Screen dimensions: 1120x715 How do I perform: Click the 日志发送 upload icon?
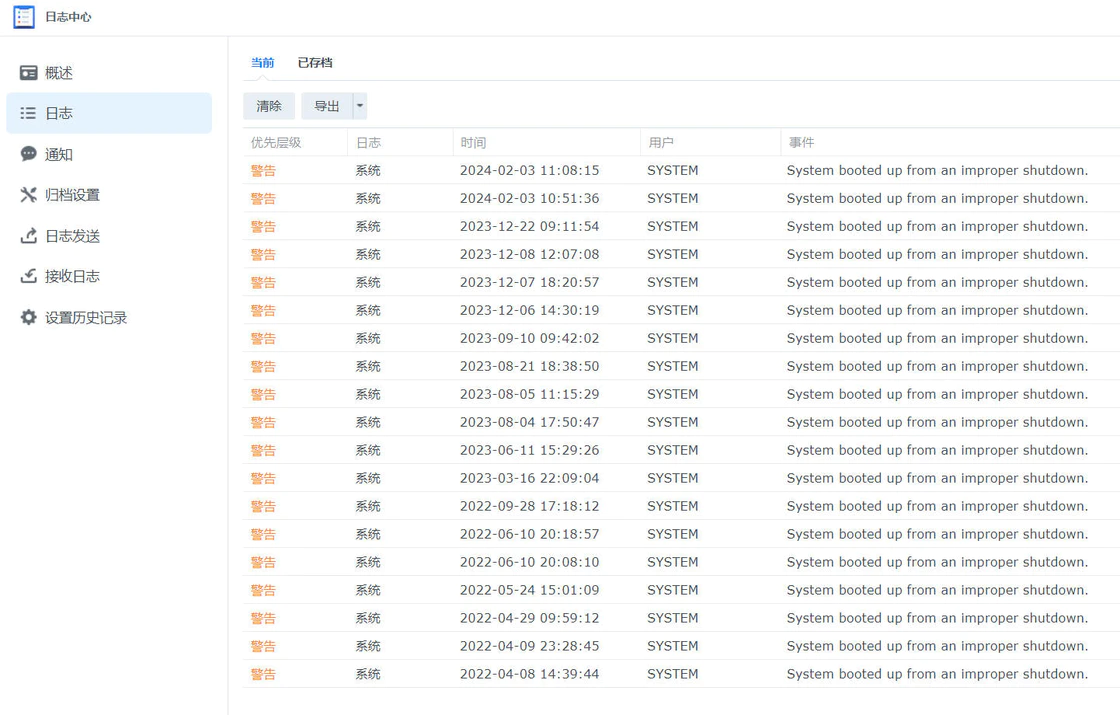pyautogui.click(x=29, y=236)
